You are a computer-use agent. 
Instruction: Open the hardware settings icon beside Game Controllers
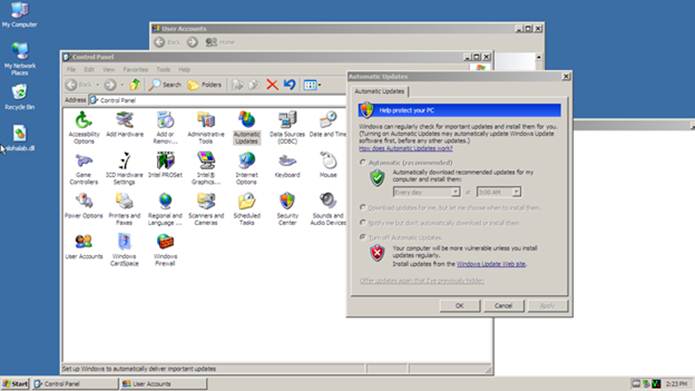coord(125,168)
